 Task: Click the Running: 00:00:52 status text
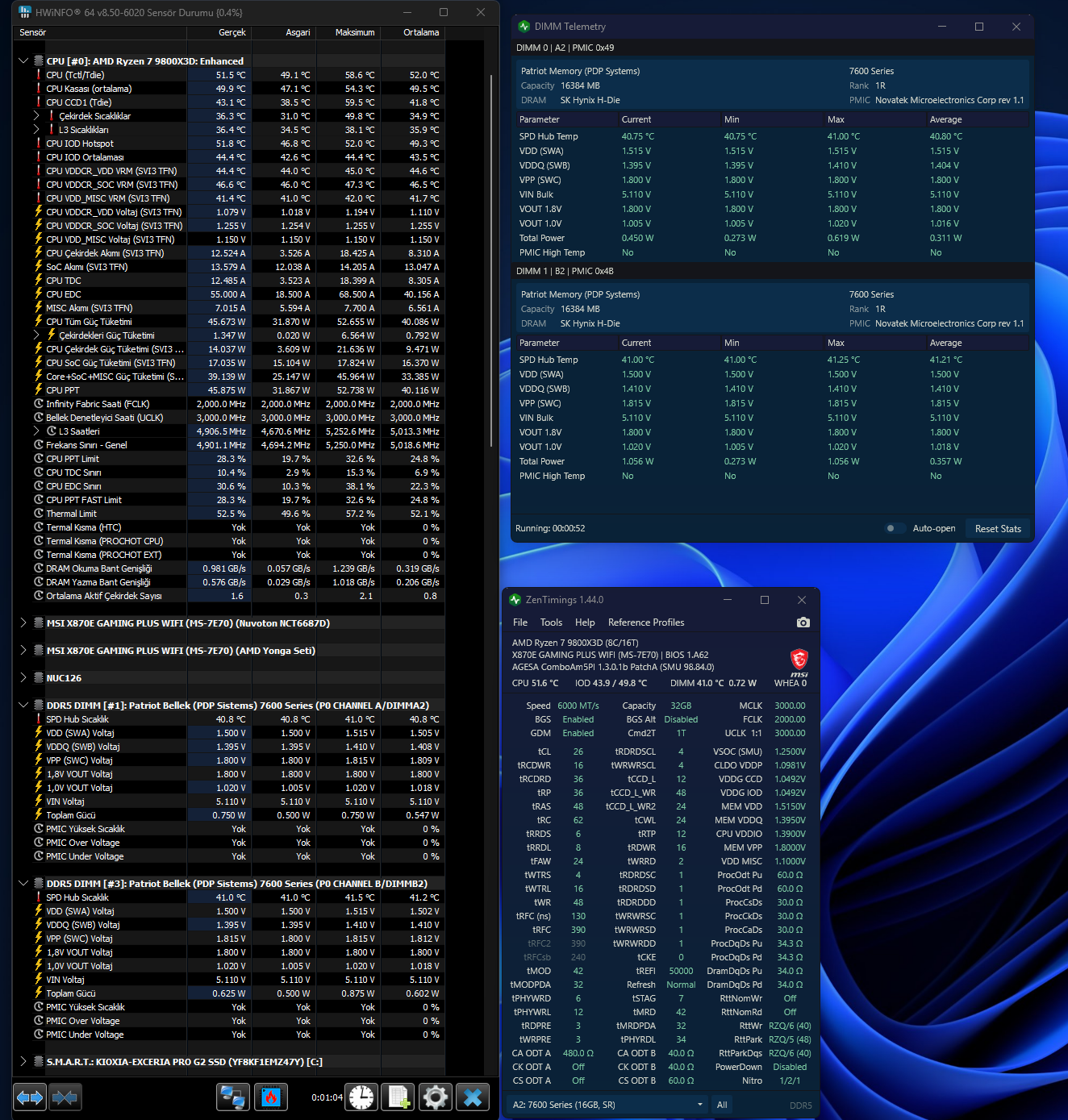[x=550, y=529]
